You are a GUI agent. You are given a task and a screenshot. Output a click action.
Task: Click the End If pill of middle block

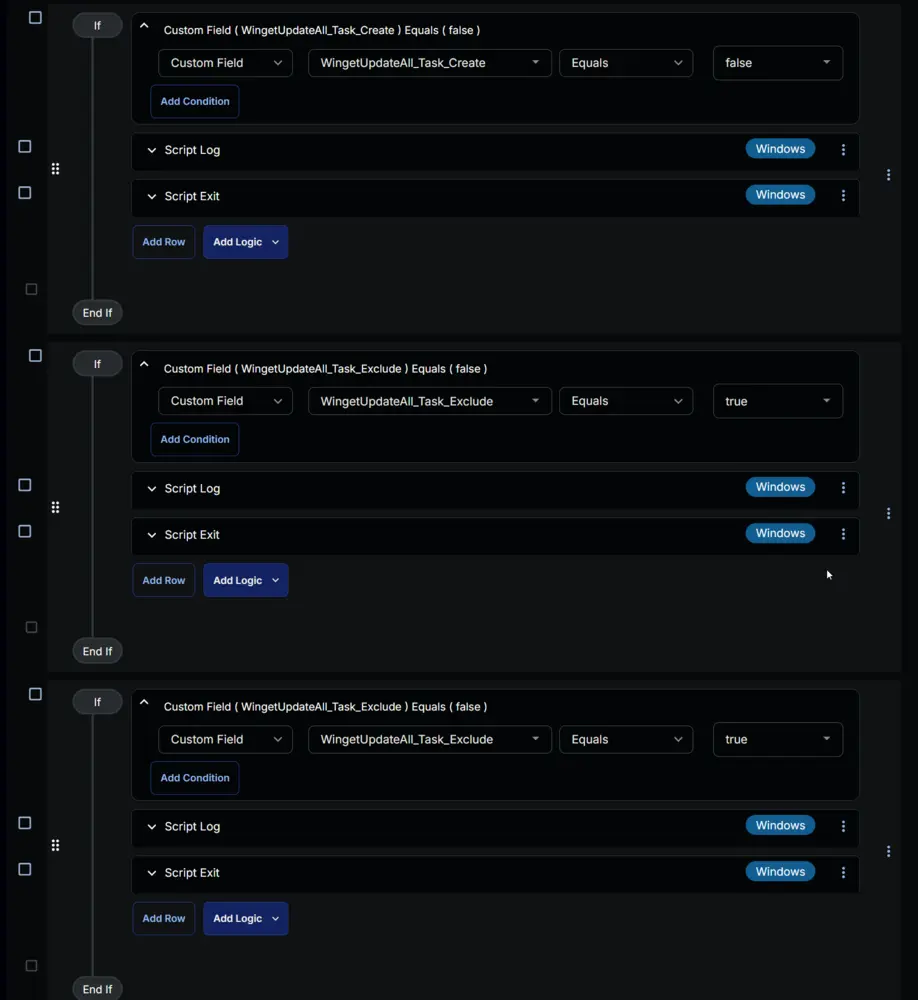(x=97, y=651)
